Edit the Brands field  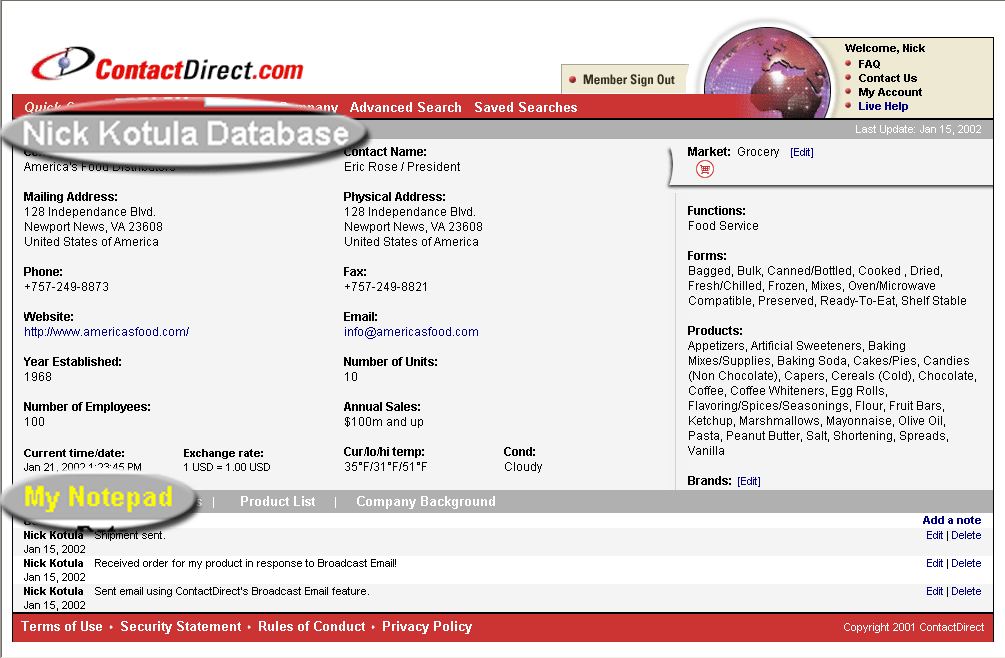[x=749, y=481]
